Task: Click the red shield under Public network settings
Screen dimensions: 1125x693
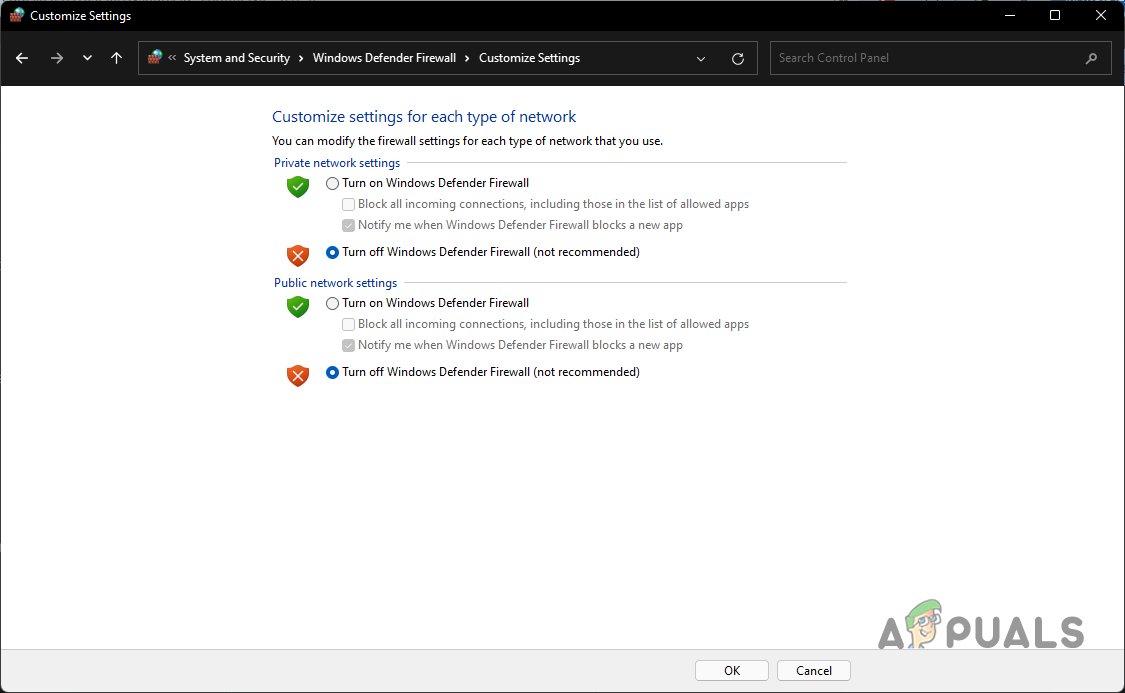Action: coord(298,375)
